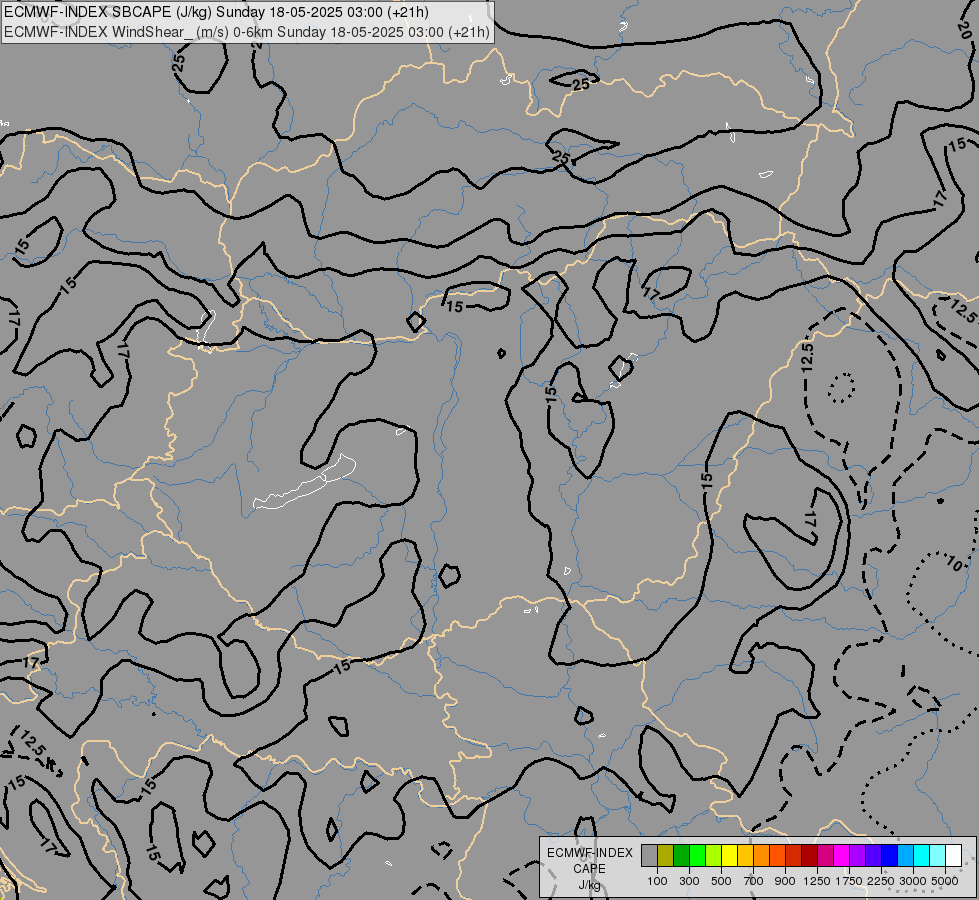Click the legend value 3000
The image size is (979, 900).
click(x=913, y=881)
